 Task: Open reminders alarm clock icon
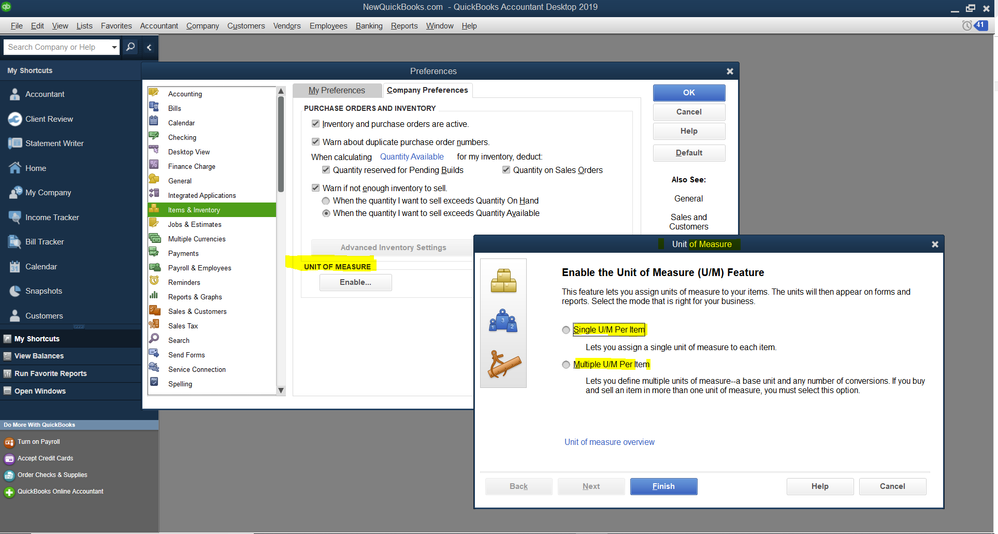[967, 26]
